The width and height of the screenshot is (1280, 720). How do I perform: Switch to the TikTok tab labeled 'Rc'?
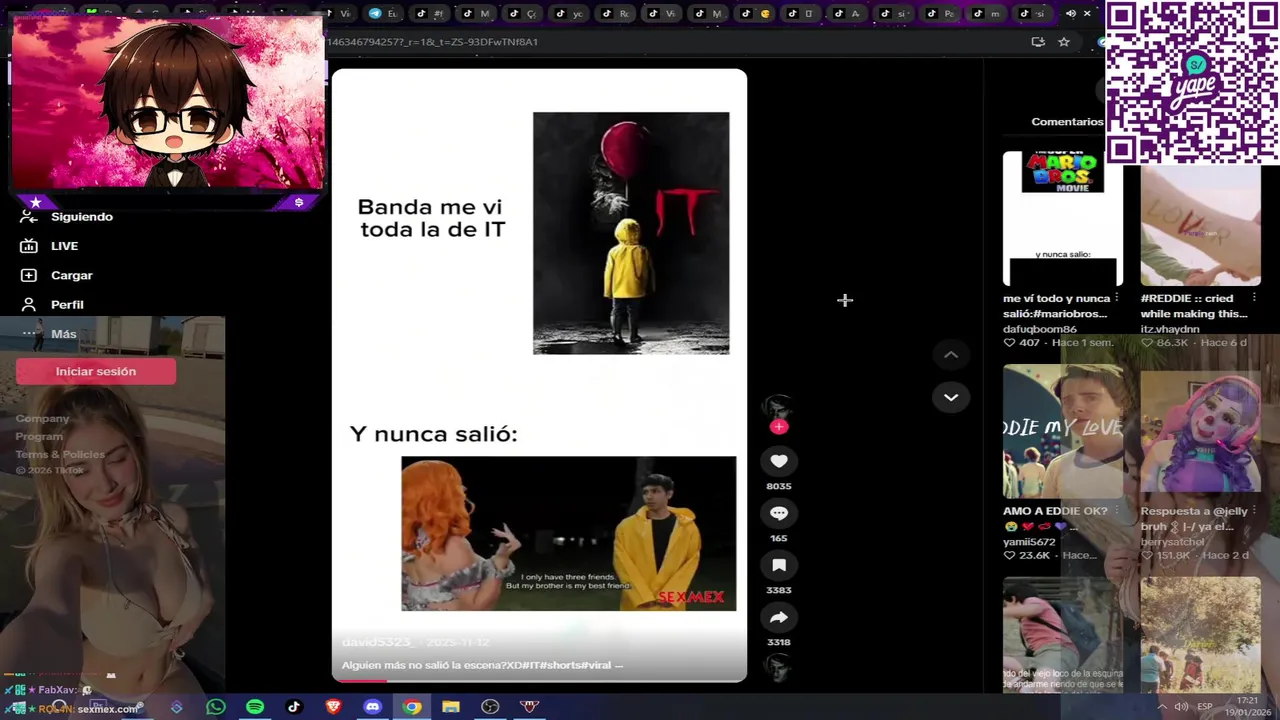(x=616, y=14)
